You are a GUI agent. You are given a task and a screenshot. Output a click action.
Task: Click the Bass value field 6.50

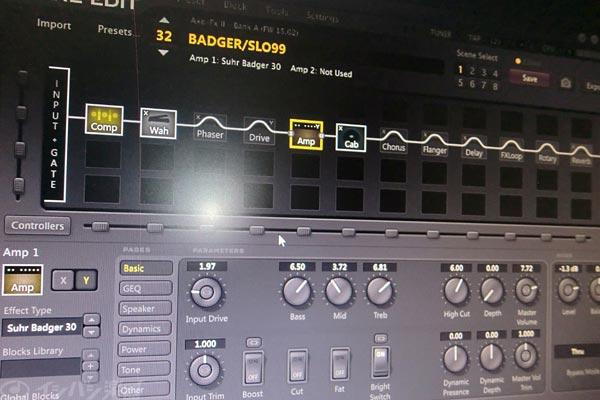pos(297,267)
